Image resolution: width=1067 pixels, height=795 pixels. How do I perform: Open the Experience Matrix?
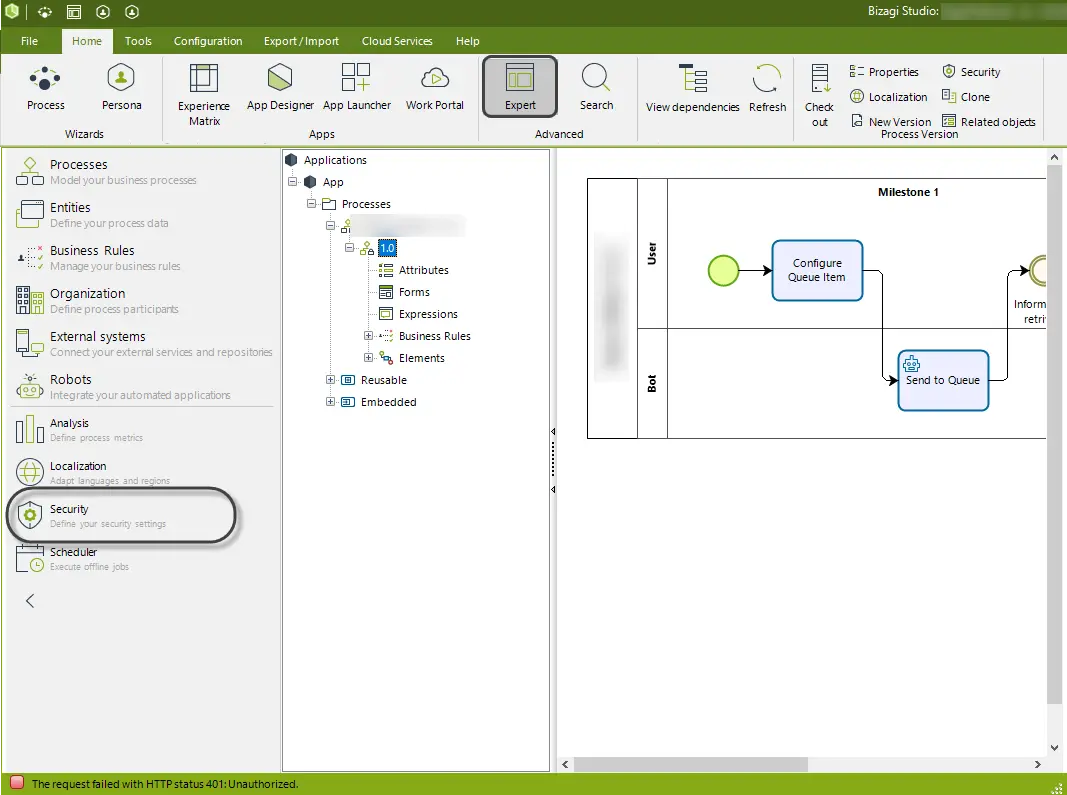204,95
